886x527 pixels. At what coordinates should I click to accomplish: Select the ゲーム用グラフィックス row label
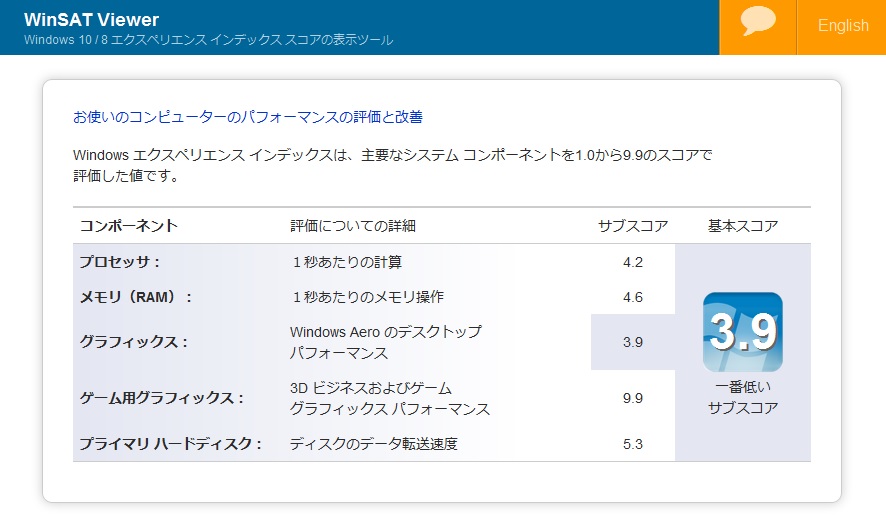click(x=162, y=398)
